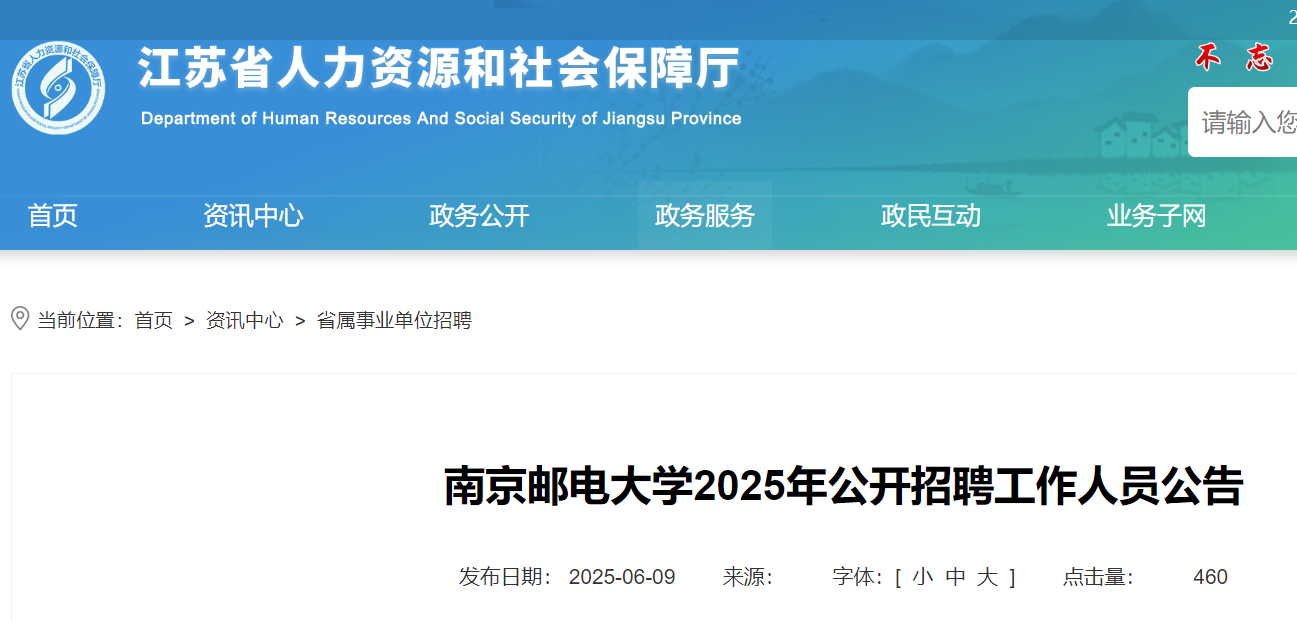Open the 首页 navigation menu item
The image size is (1297, 621).
point(53,216)
